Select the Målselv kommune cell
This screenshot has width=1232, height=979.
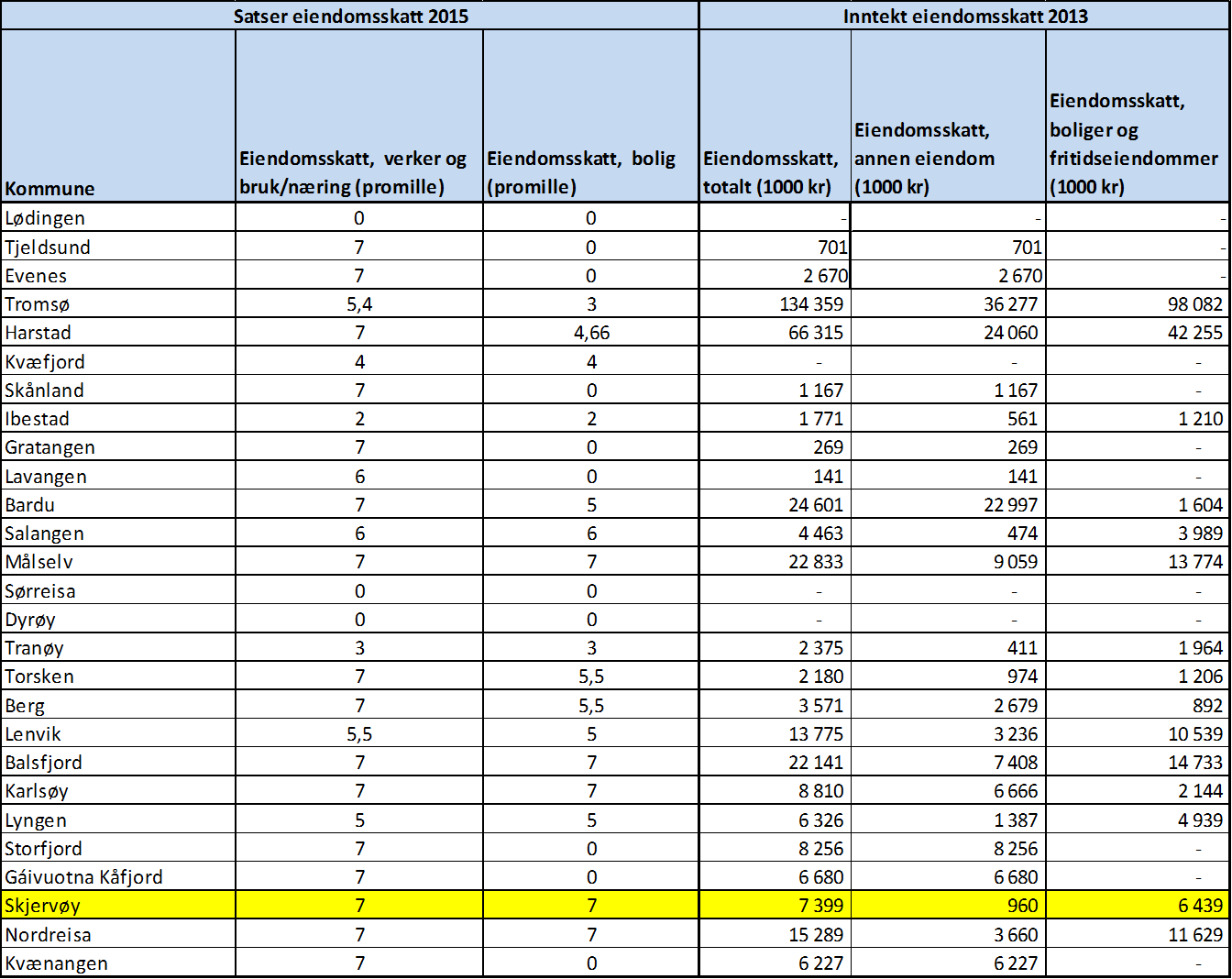pyautogui.click(x=118, y=561)
